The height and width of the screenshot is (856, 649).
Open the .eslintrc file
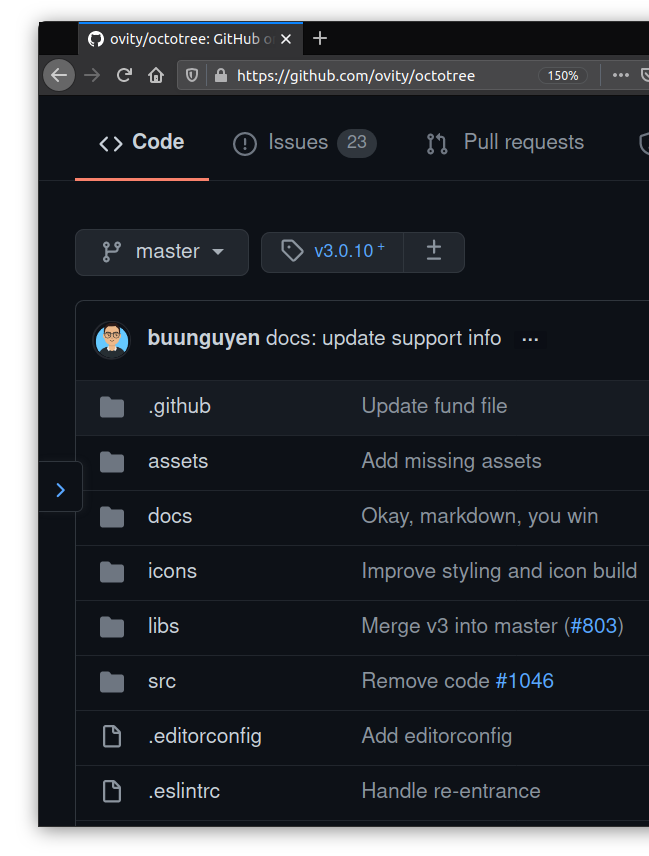click(184, 792)
